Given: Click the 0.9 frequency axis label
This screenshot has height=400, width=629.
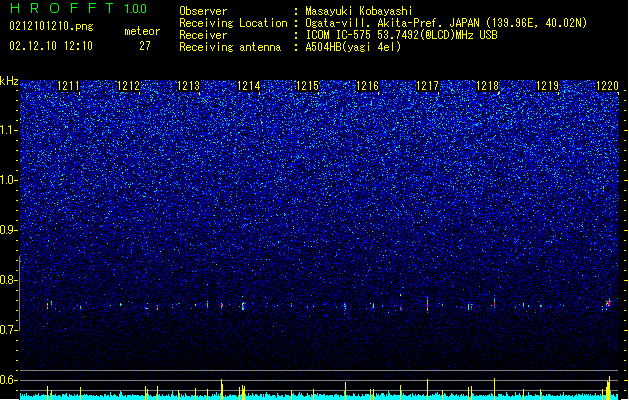Looking at the screenshot, I should (9, 230).
